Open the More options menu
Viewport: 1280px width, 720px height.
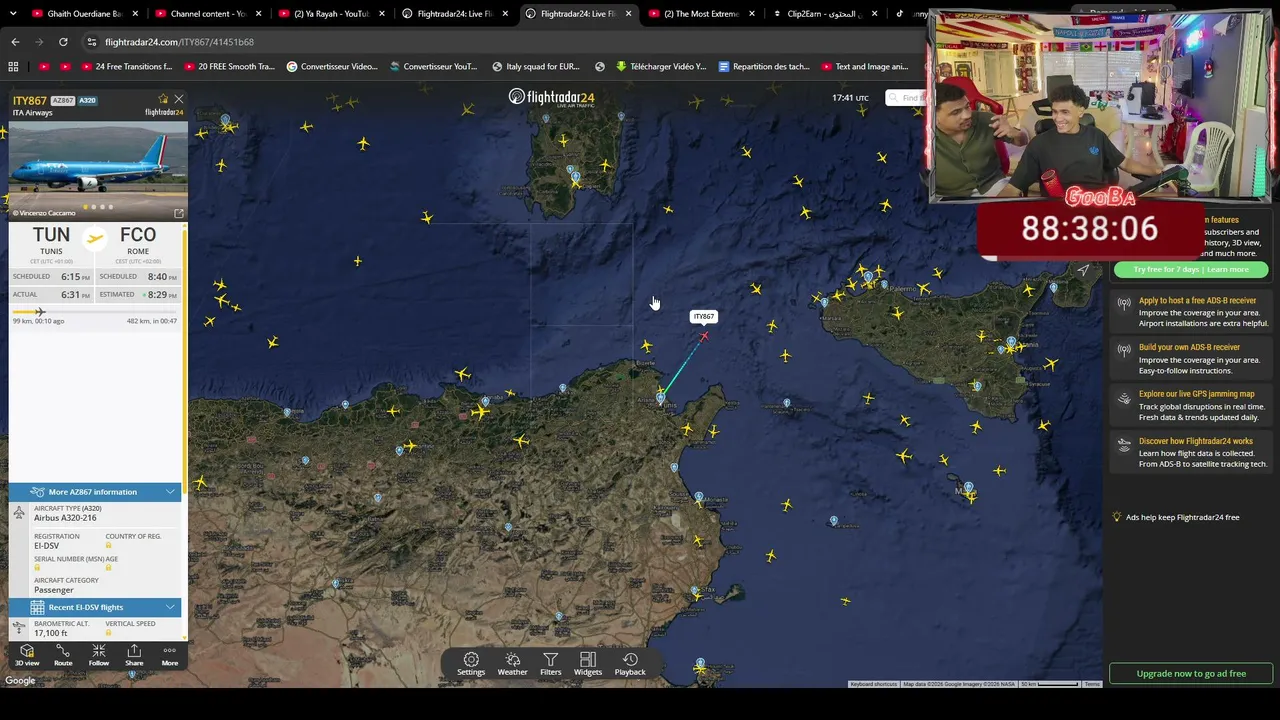click(x=170, y=655)
